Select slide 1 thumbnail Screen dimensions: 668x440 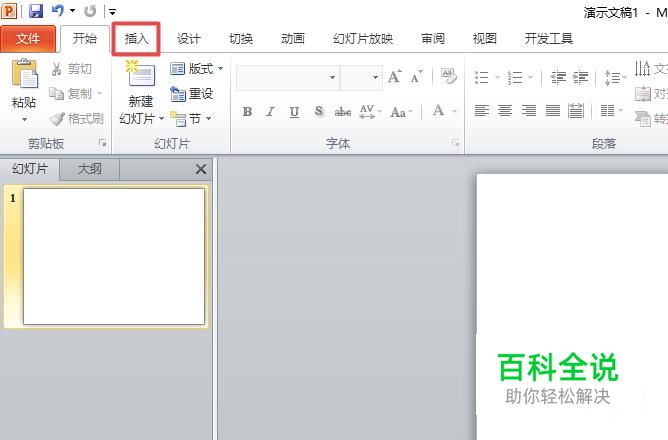[114, 256]
